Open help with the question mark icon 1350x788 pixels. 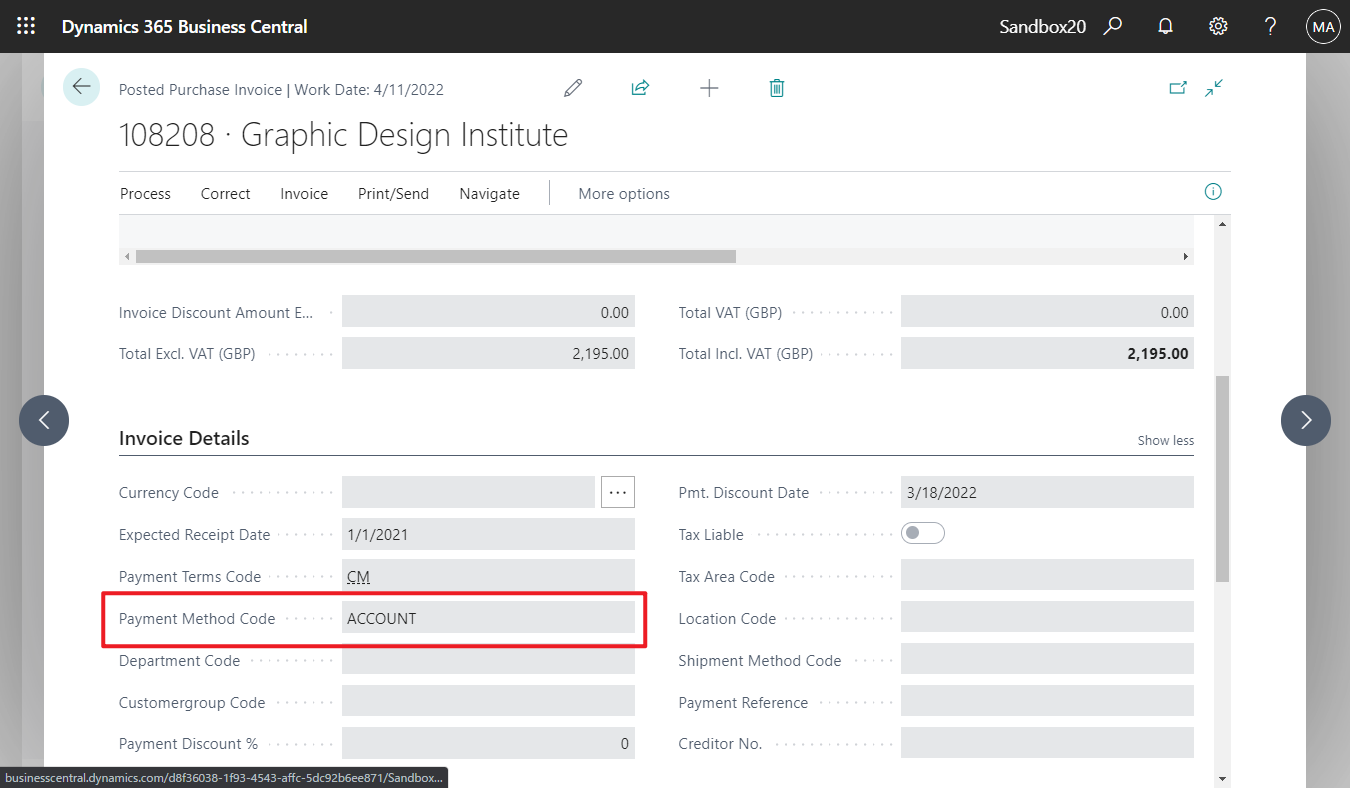[x=1270, y=26]
